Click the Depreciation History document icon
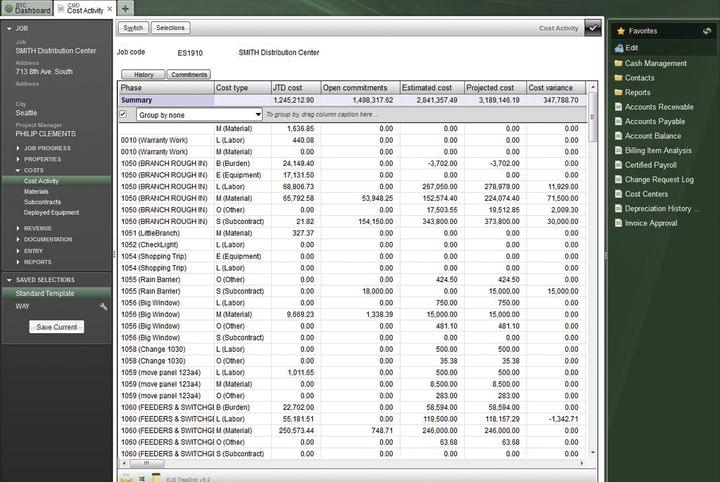 (x=619, y=208)
